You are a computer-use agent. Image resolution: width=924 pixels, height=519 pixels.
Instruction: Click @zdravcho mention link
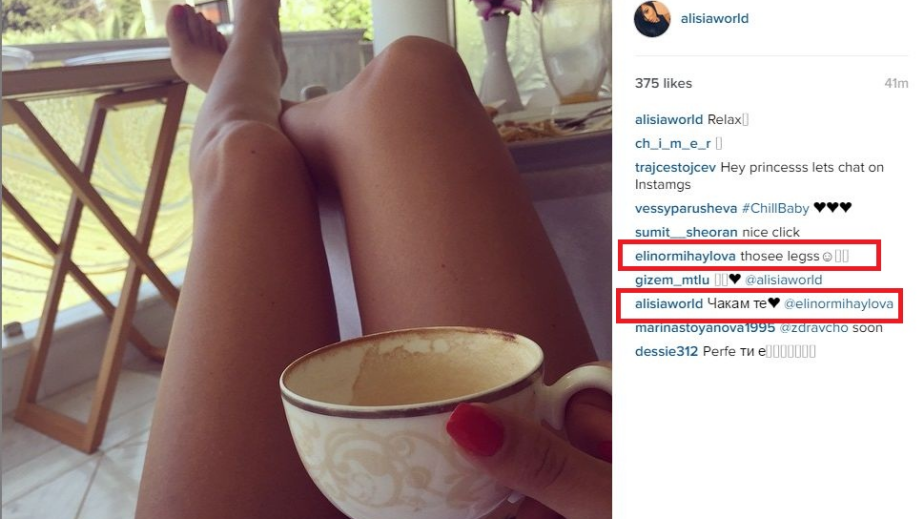(x=814, y=328)
